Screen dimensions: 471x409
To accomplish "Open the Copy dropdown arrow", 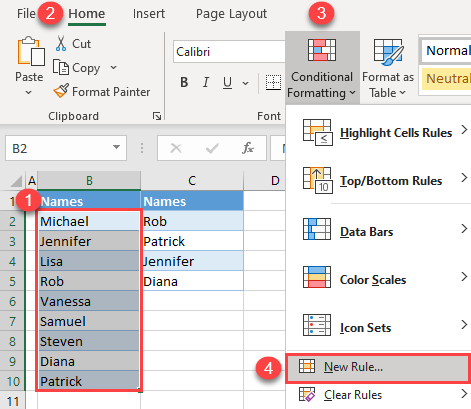I will pyautogui.click(x=113, y=68).
